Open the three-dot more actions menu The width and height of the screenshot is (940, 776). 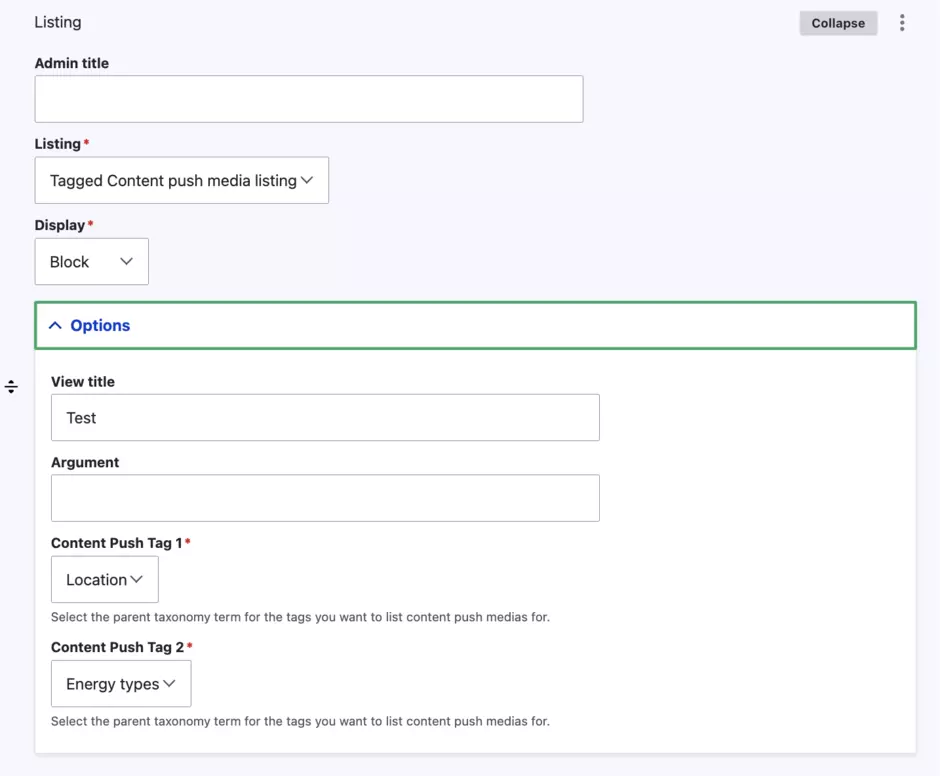902,23
